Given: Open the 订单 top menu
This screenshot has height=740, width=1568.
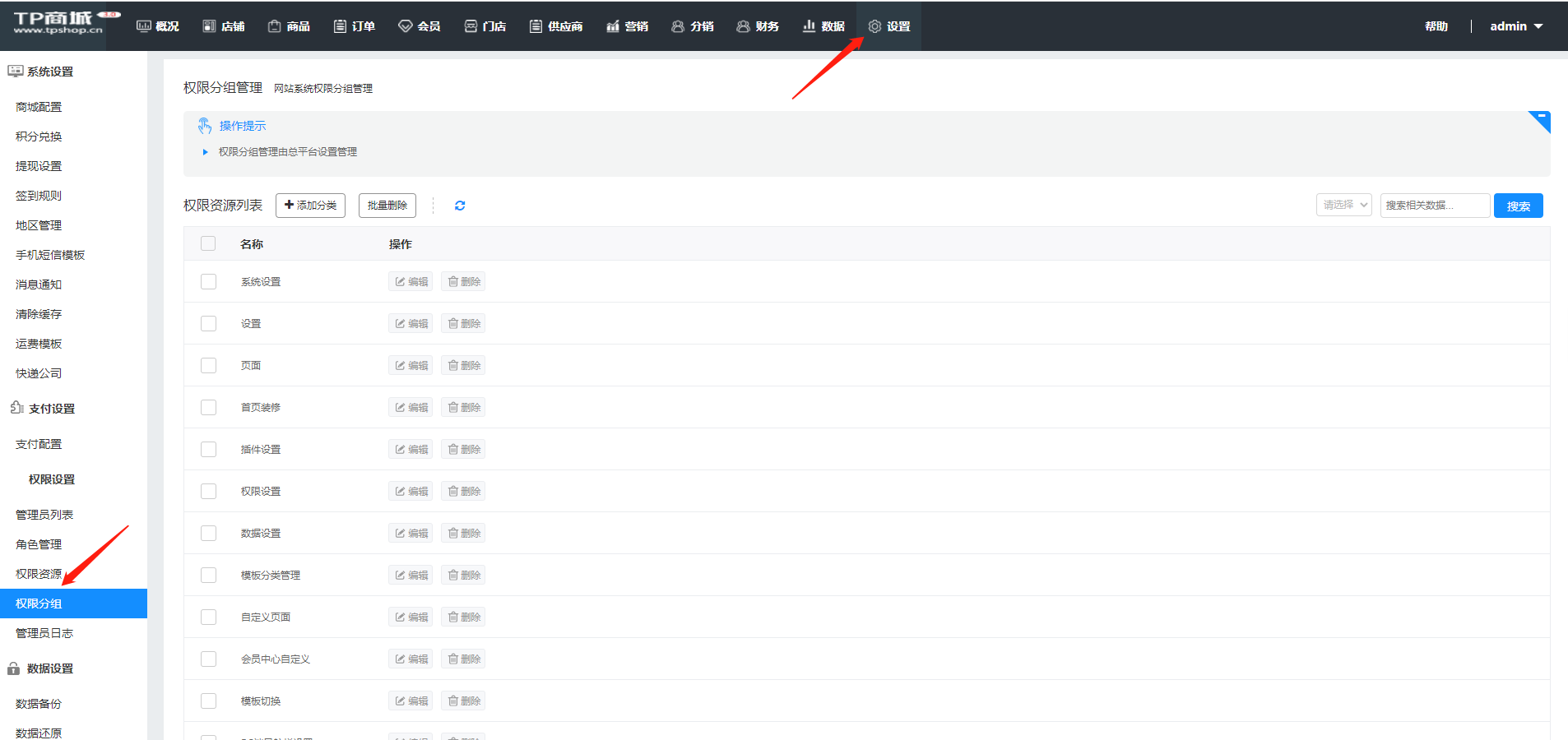Looking at the screenshot, I should tap(355, 26).
